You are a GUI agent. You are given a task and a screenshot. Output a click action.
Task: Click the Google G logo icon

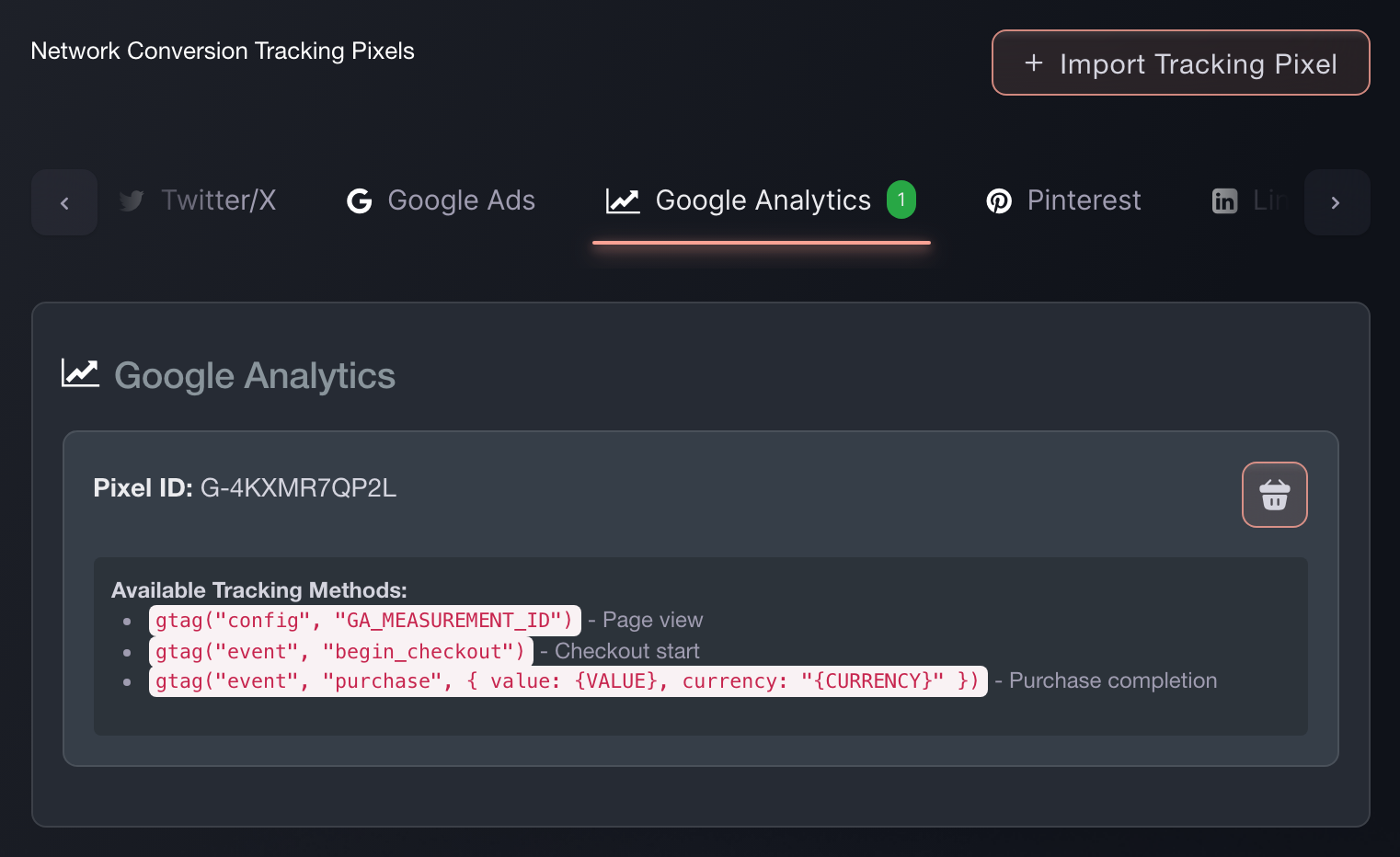(359, 200)
